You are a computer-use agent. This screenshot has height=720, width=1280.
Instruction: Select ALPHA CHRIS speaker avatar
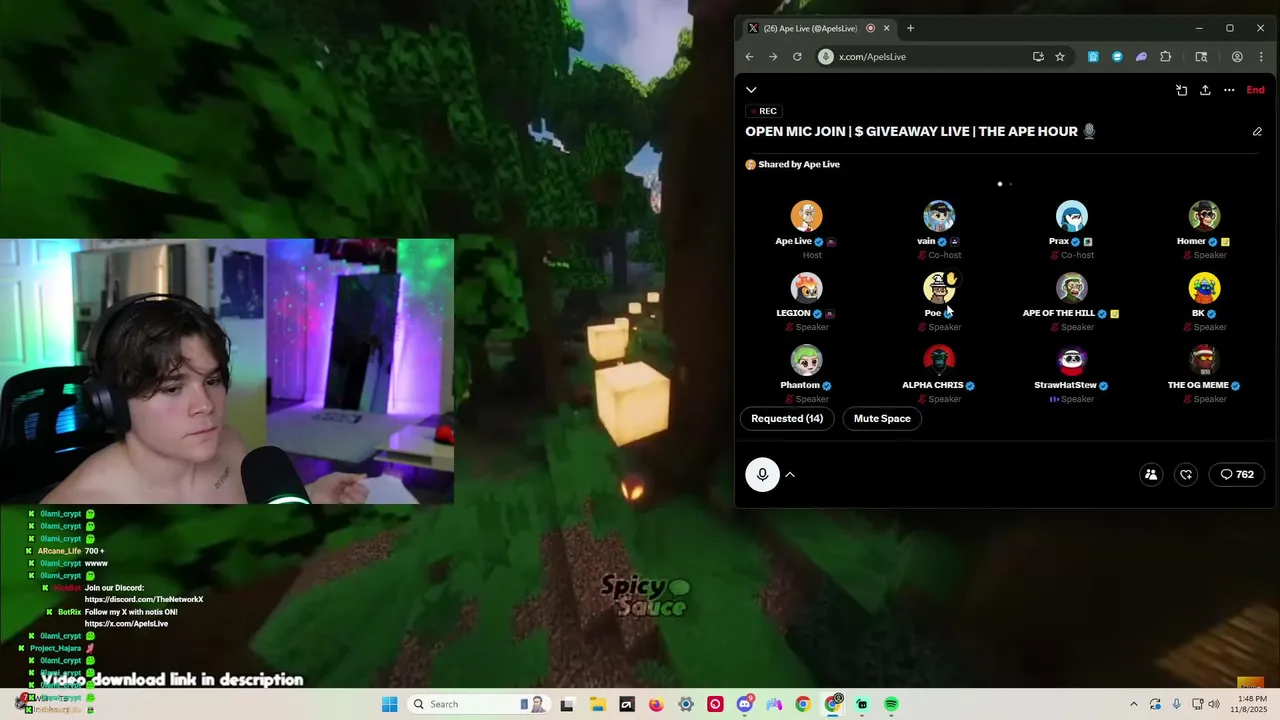point(939,360)
